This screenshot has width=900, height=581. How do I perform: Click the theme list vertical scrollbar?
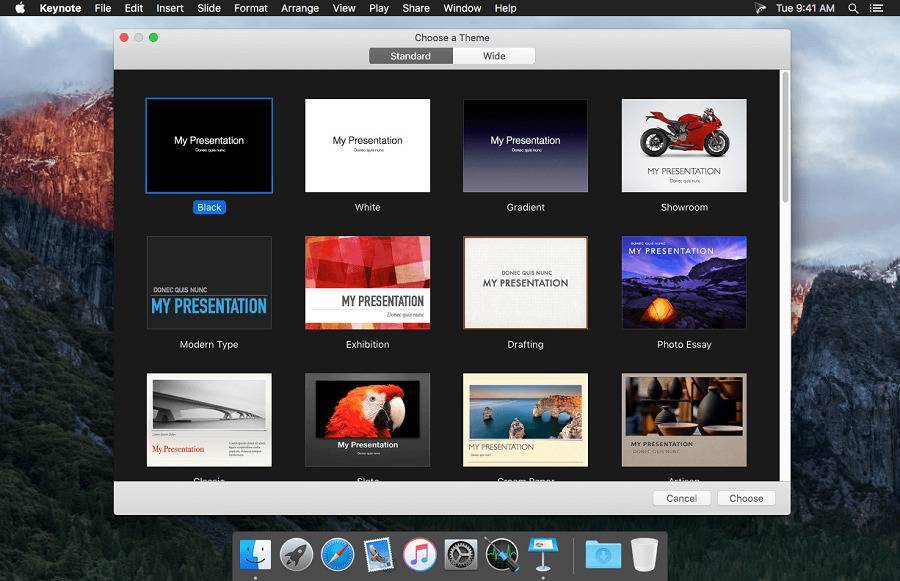pos(785,140)
